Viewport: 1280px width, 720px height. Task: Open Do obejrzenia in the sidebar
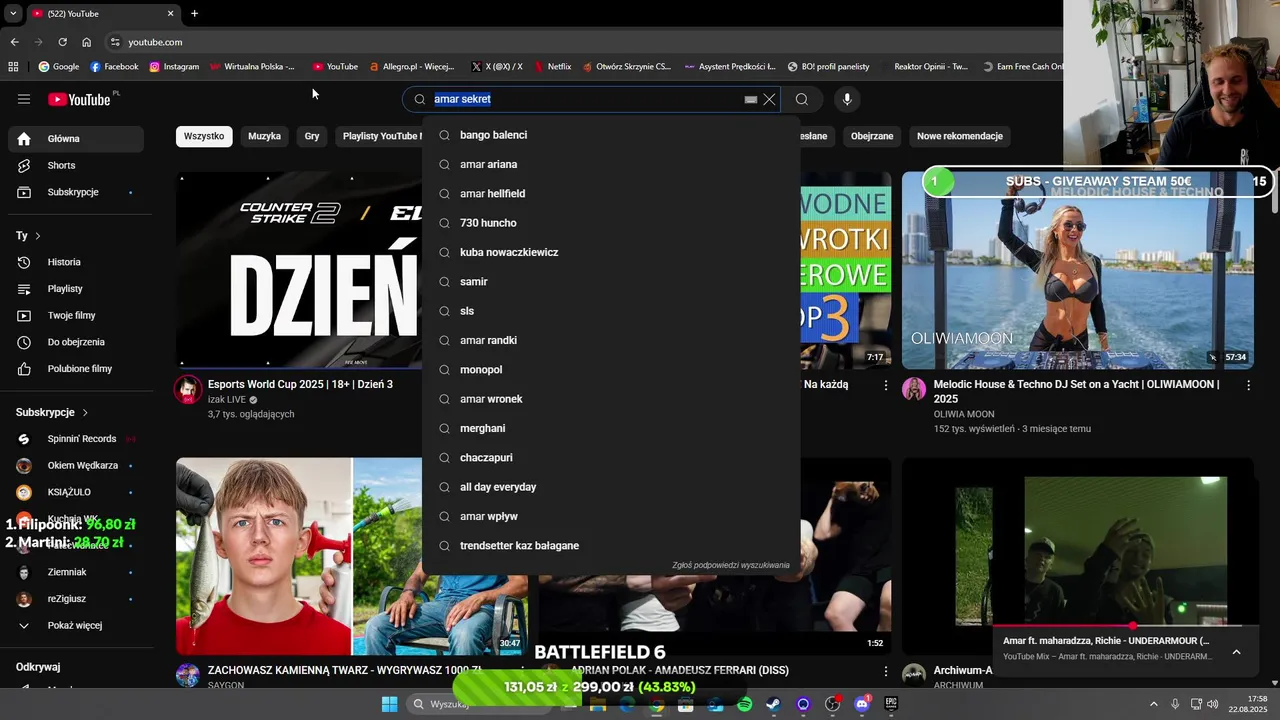click(76, 342)
